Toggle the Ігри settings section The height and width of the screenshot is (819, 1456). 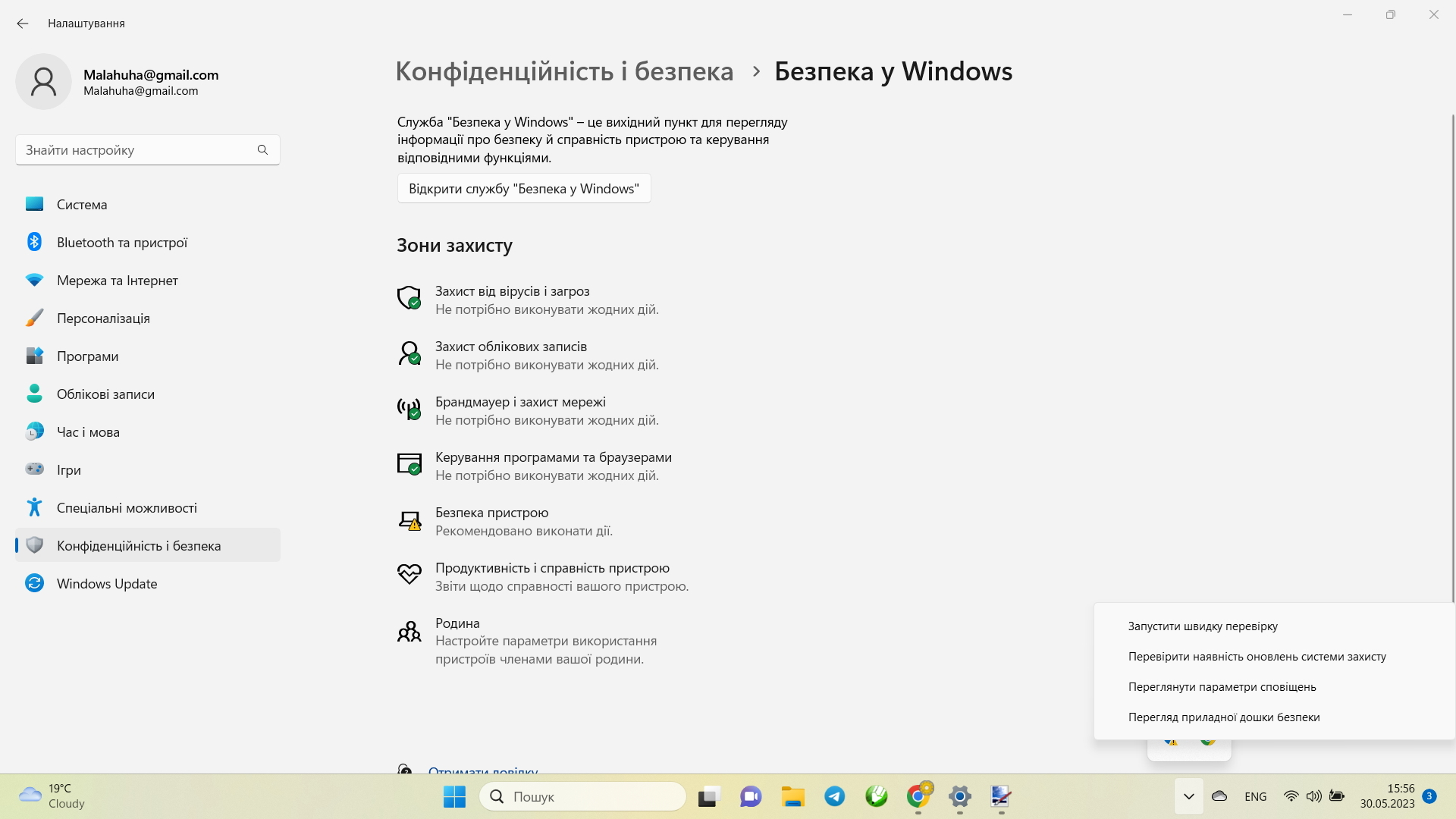coord(68,470)
